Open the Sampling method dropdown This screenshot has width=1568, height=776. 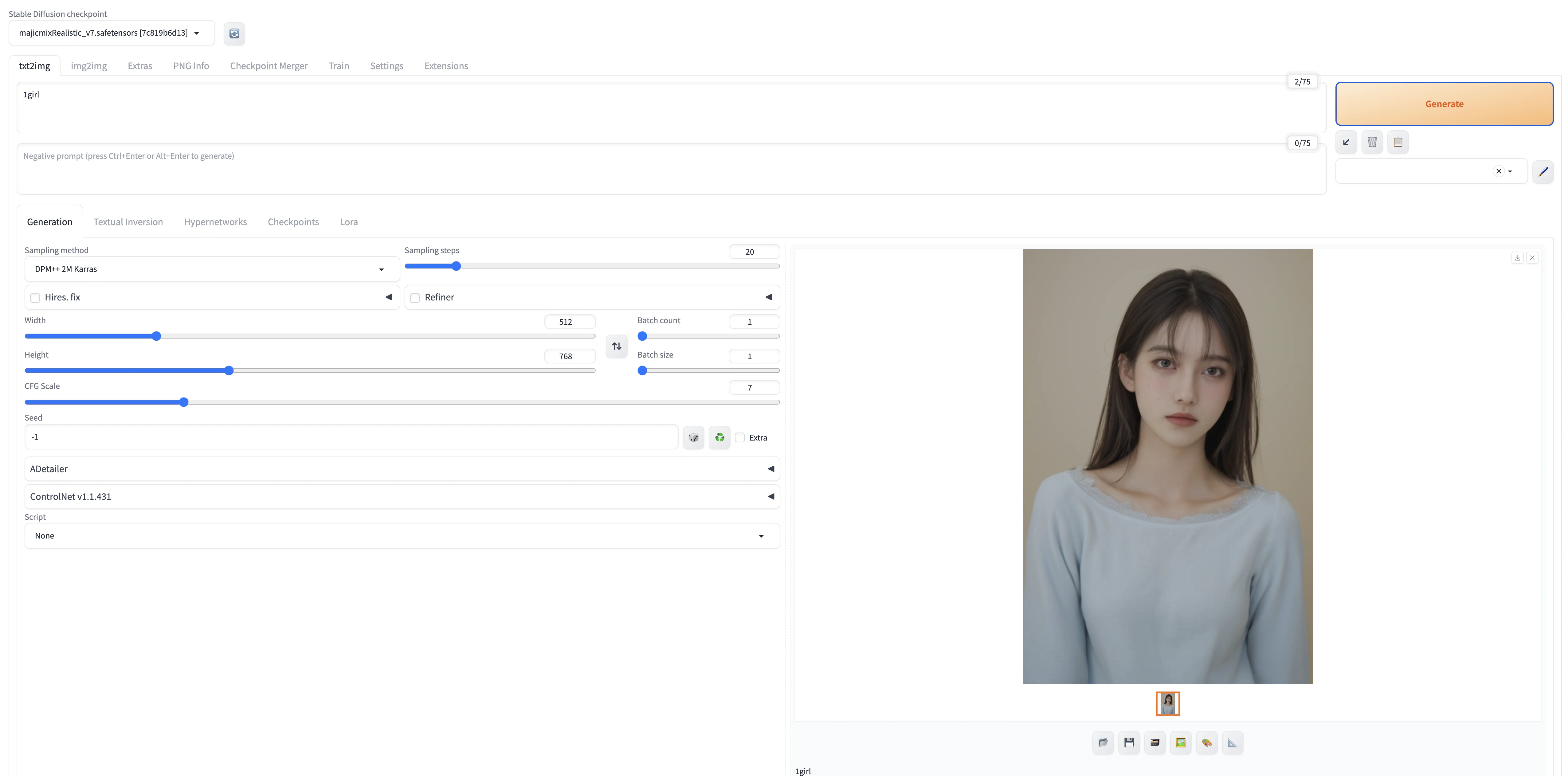click(x=211, y=269)
